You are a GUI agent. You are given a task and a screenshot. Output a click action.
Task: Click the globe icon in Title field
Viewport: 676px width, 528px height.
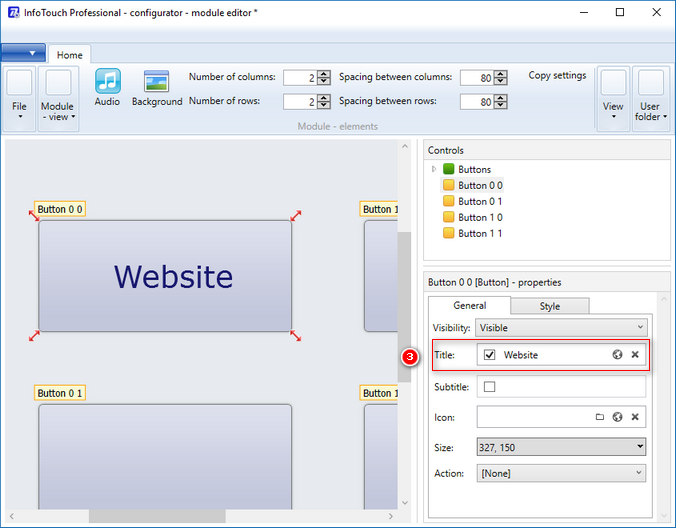(x=618, y=355)
